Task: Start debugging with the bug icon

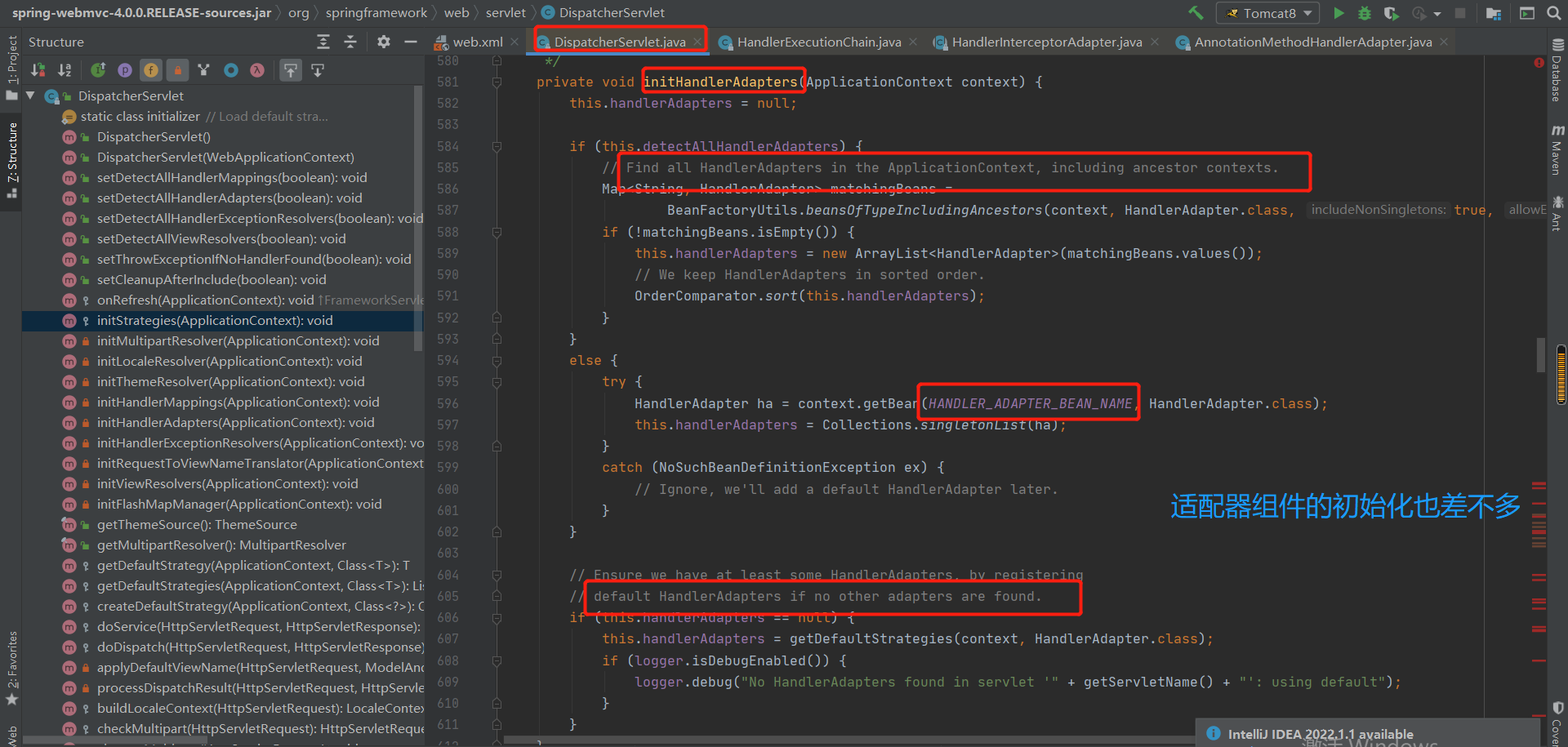Action: tap(1365, 13)
